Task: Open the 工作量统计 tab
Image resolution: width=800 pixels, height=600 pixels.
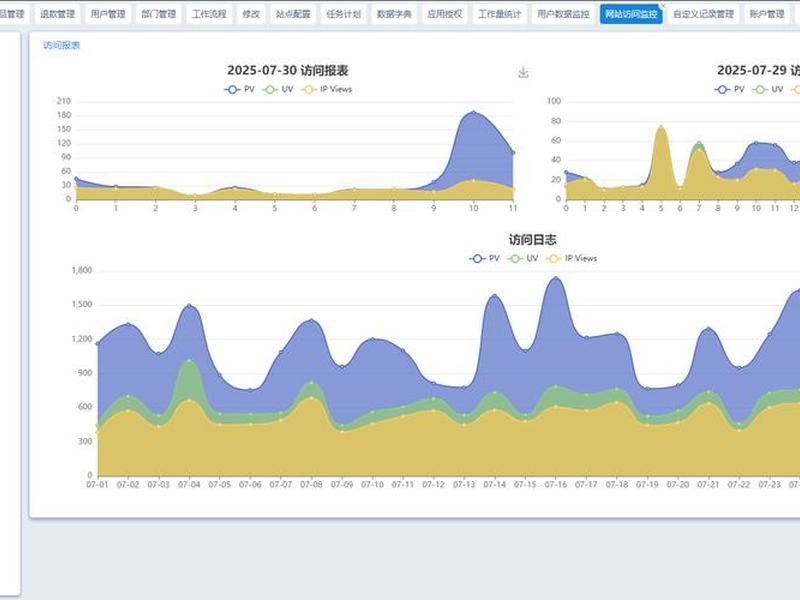Action: tap(499, 14)
